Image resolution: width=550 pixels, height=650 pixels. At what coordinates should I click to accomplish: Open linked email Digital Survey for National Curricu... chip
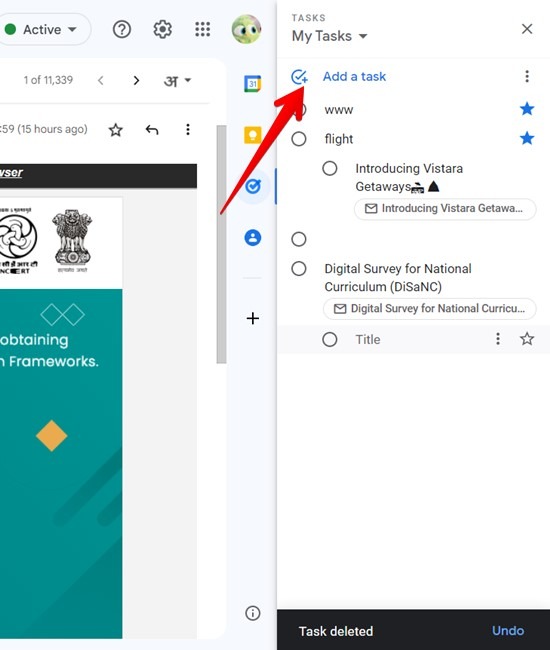point(430,309)
